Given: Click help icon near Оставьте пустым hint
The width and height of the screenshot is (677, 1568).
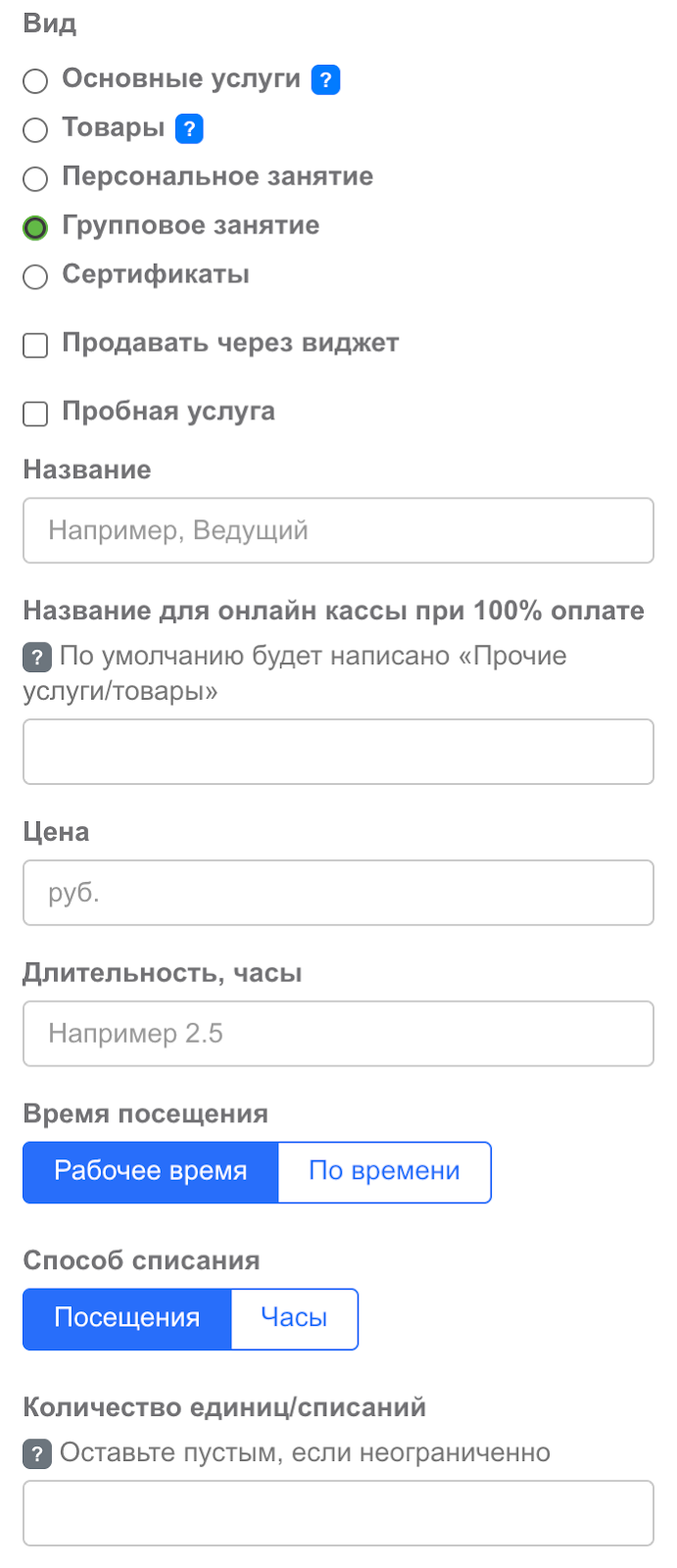Looking at the screenshot, I should click(36, 1453).
